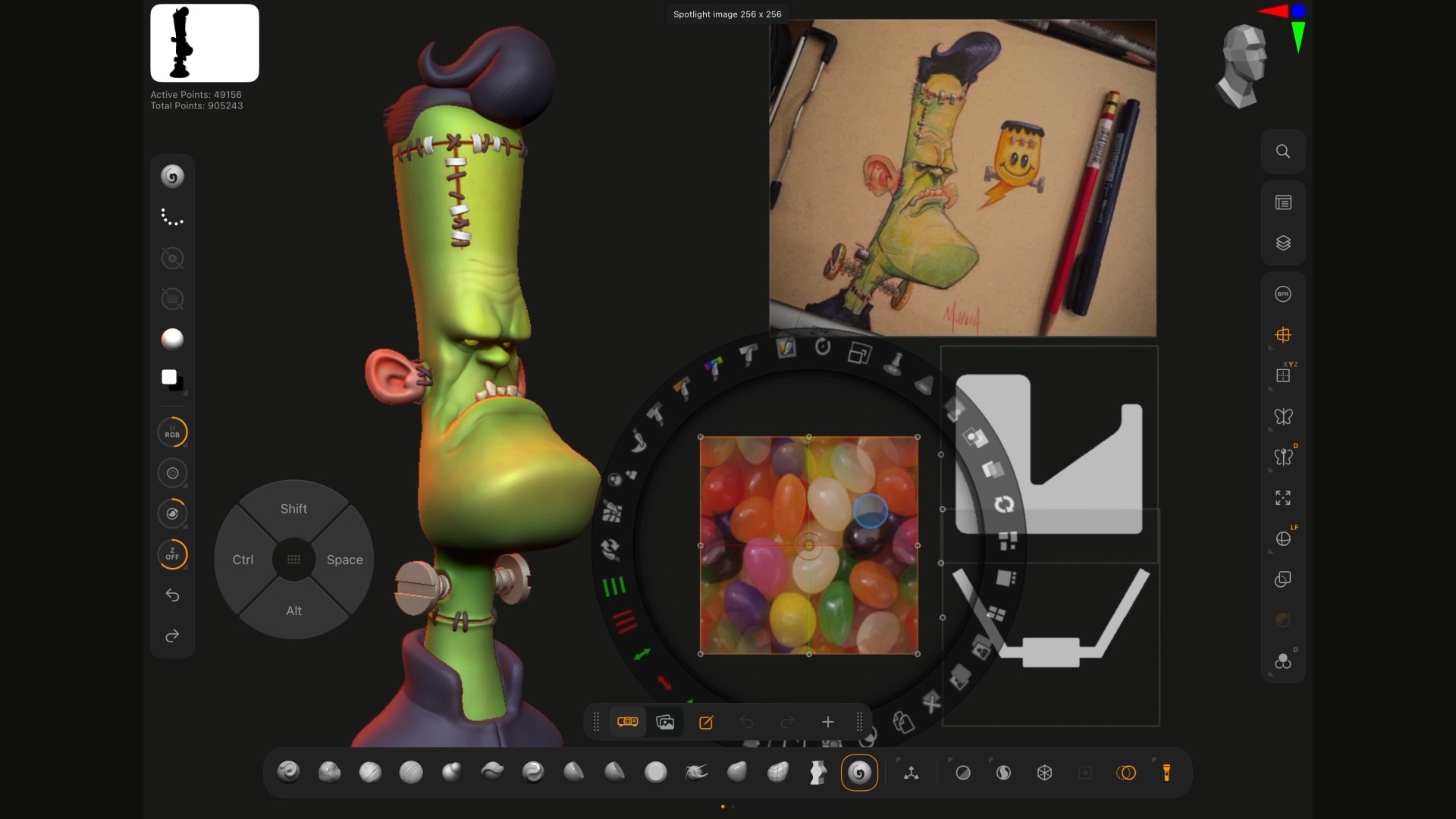
Task: Click the Spotlight scale squares icon
Action: [x=859, y=353]
